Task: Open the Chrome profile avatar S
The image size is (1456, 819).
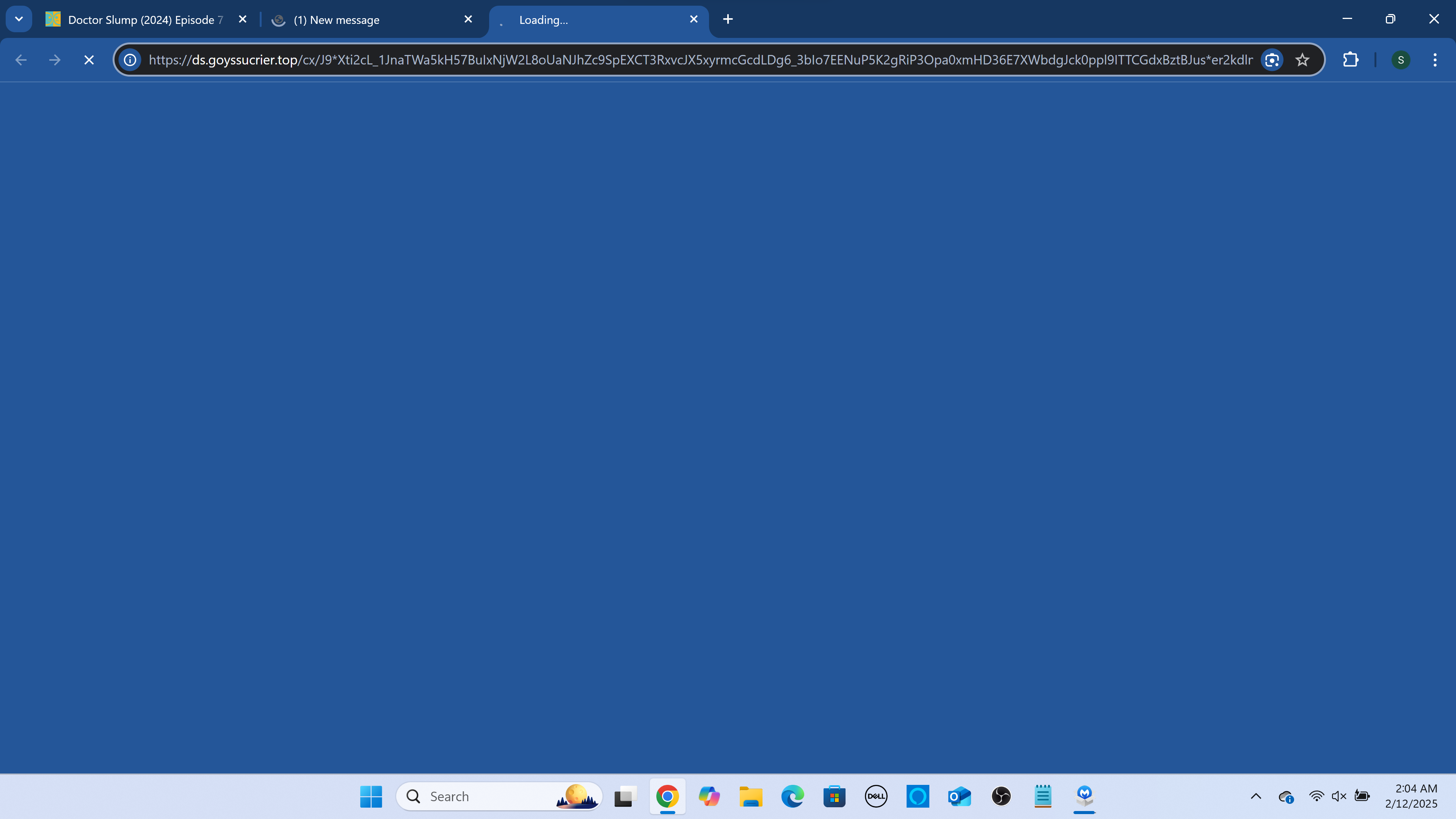Action: tap(1401, 60)
